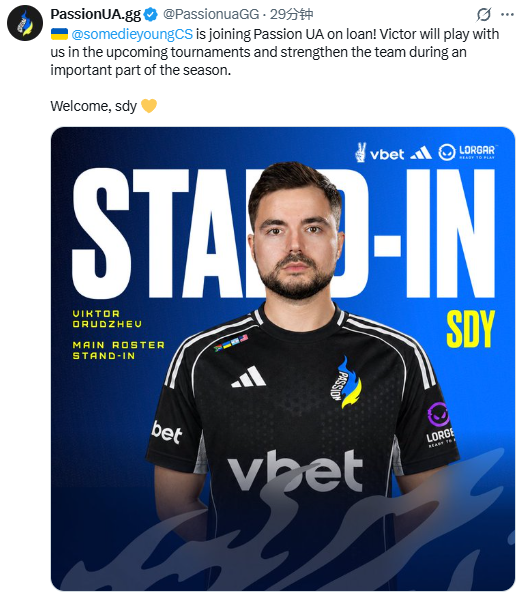
Task: Open the @somedieyoungCS mention link
Action: [132, 34]
